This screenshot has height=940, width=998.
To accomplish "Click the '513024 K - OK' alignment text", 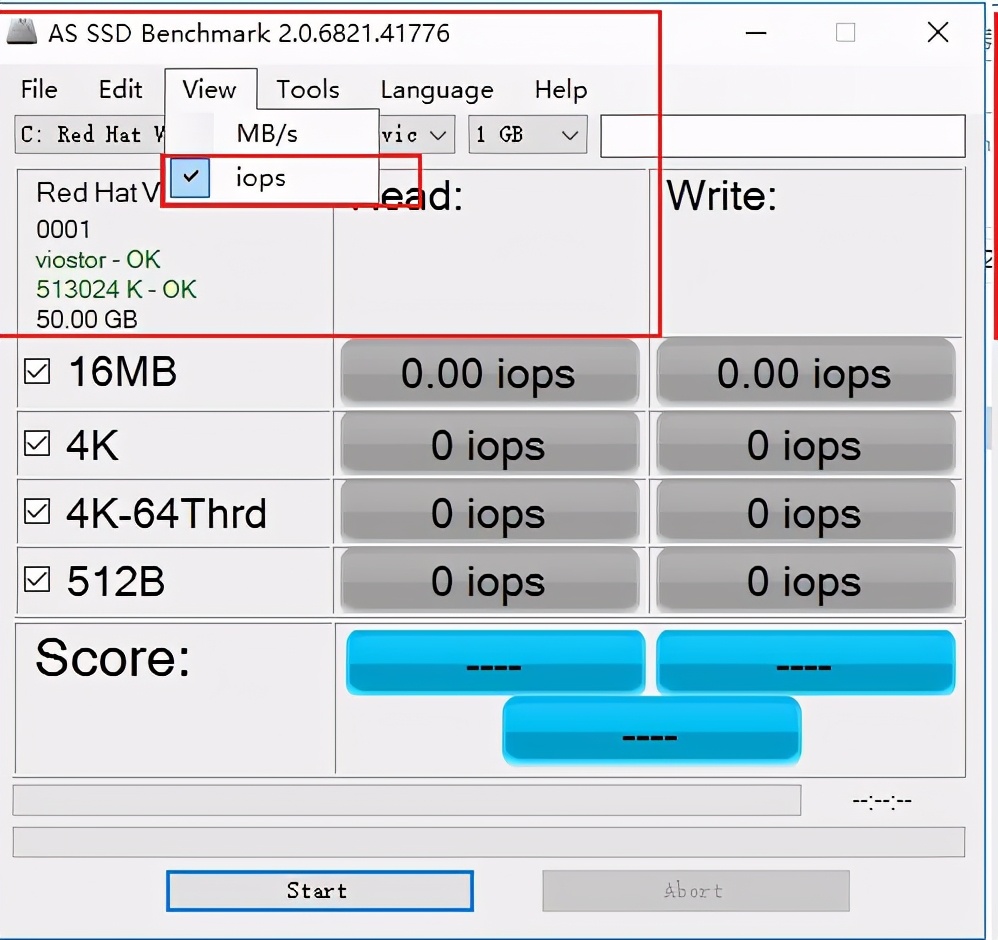I will (x=116, y=290).
